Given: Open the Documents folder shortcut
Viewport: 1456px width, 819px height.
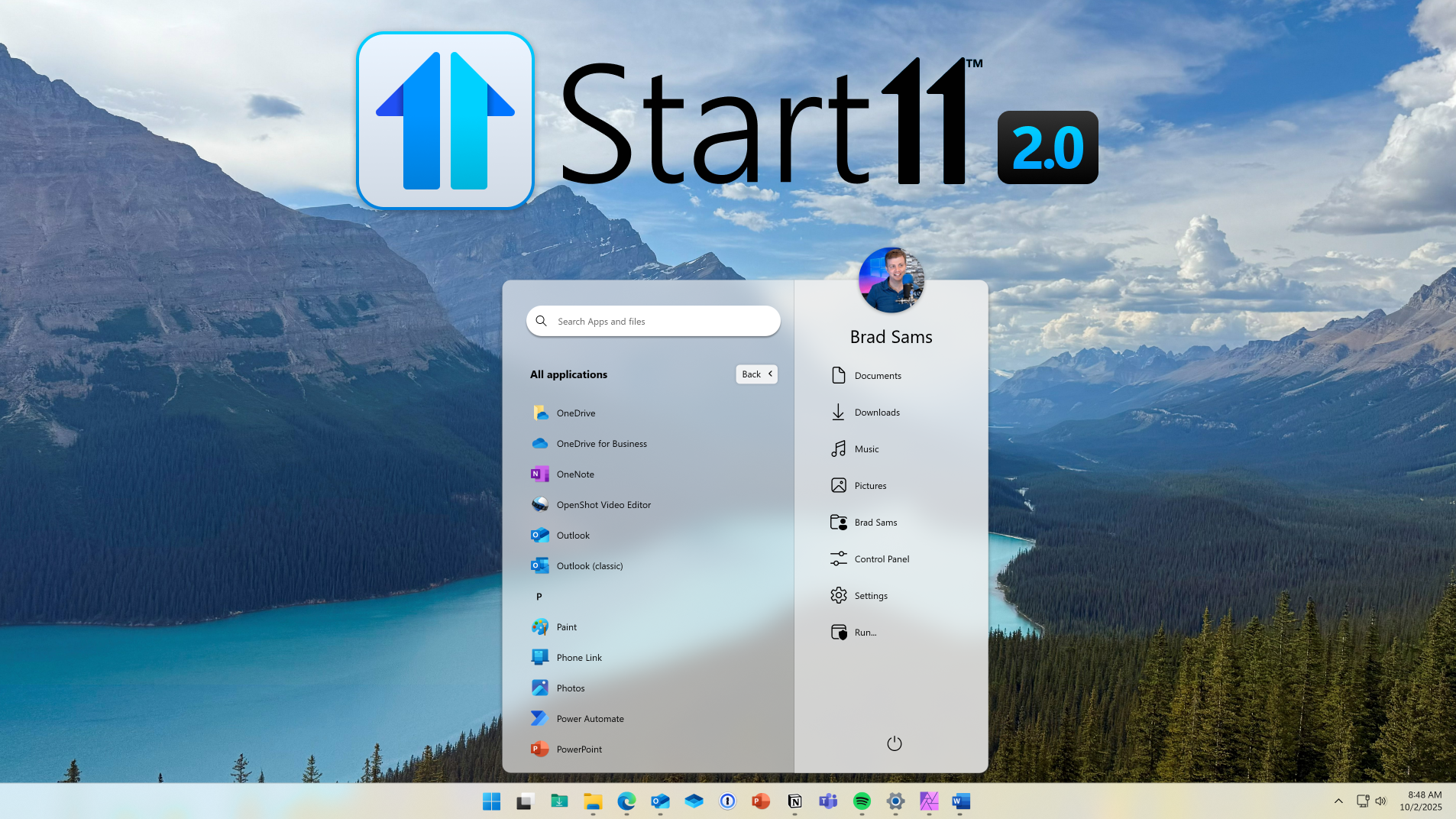Looking at the screenshot, I should 877,376.
